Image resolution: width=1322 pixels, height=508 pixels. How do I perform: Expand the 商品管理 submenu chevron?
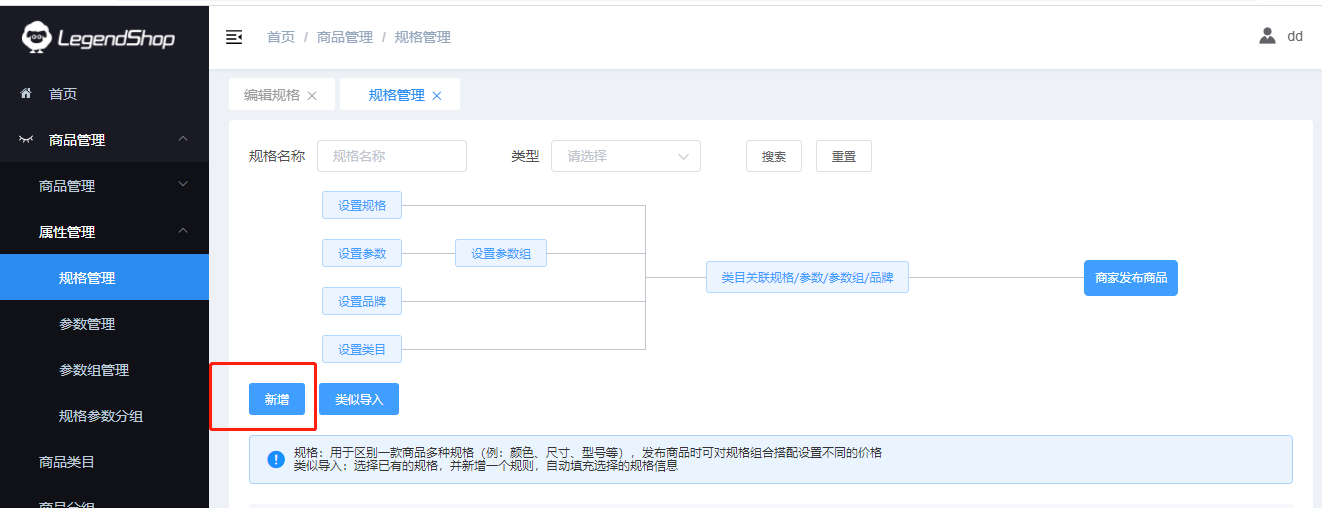coord(183,185)
